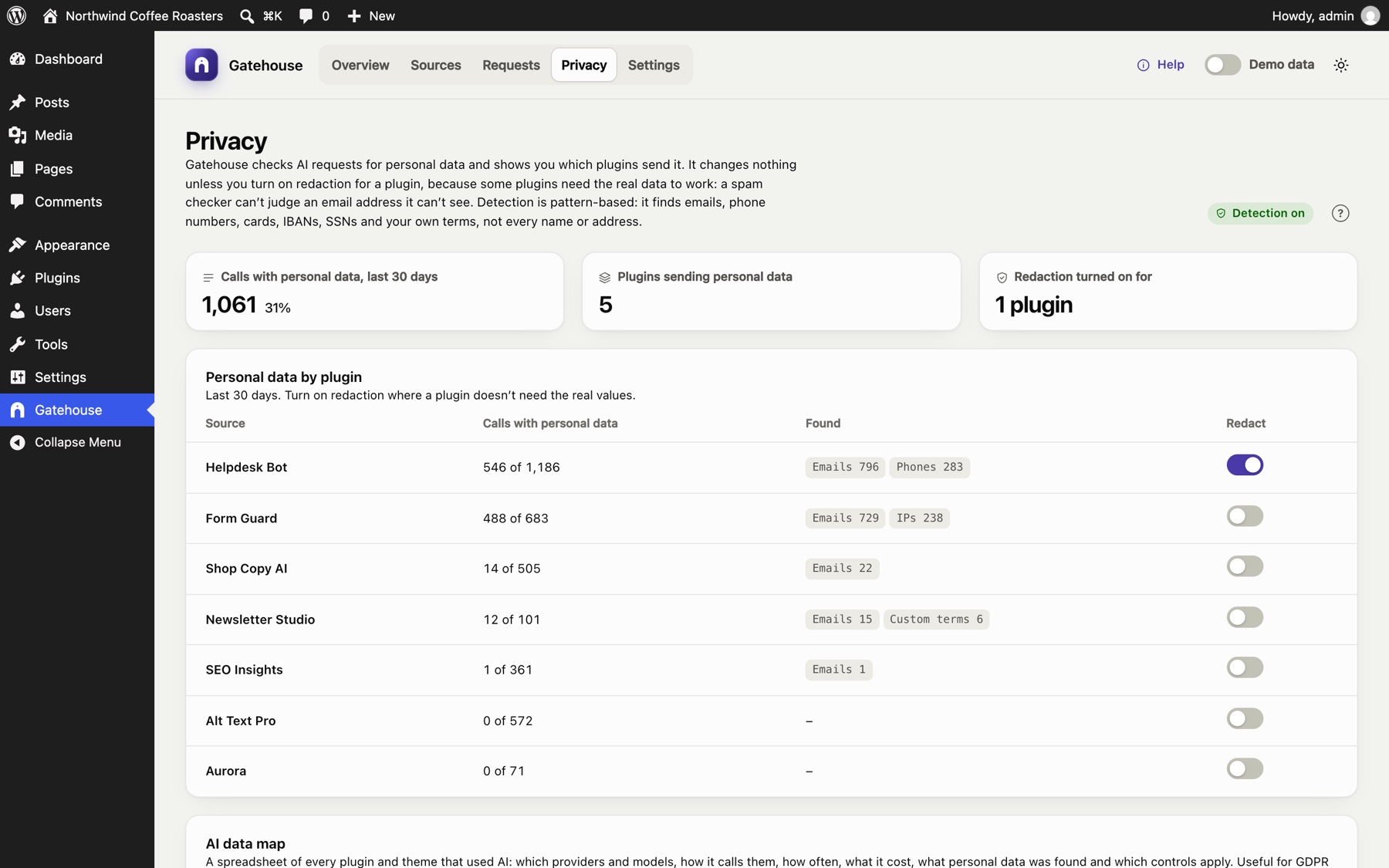
Task: Switch to the Overview tab
Action: tap(360, 65)
